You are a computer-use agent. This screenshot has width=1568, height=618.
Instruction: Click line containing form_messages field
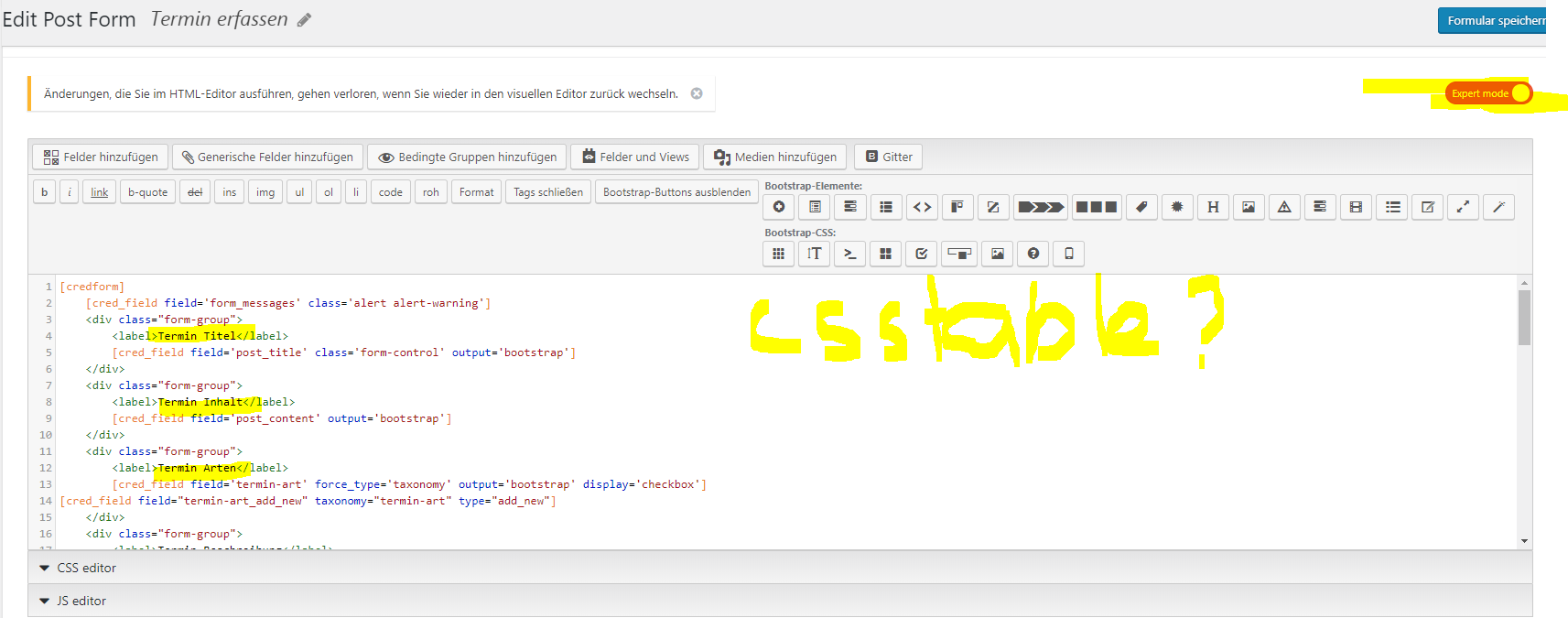(288, 303)
